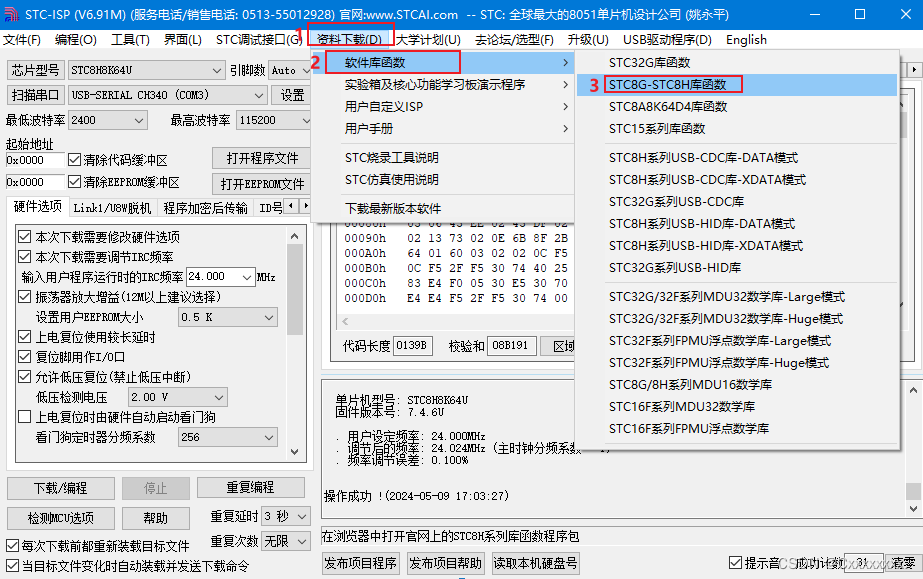Choose STC32G库函数 menu entry

[737, 62]
